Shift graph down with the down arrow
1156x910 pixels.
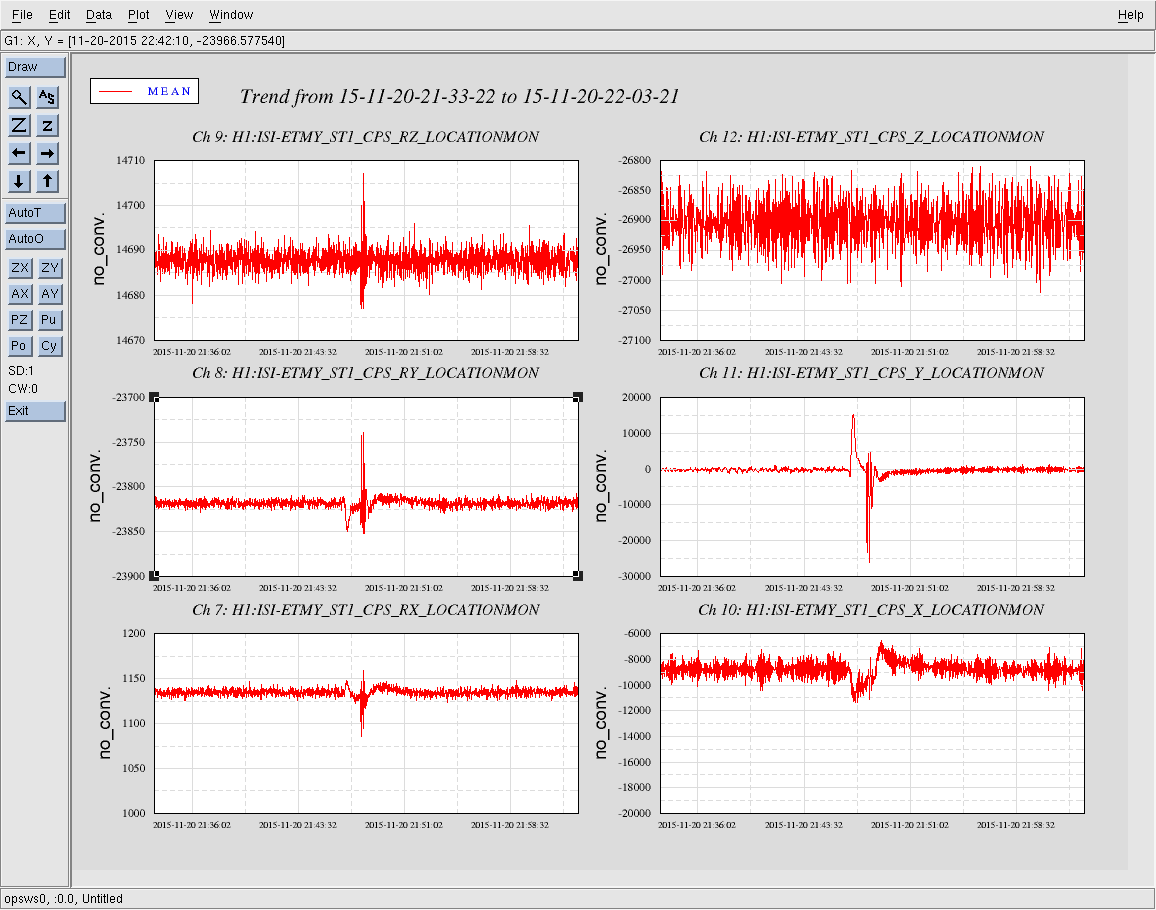(x=19, y=181)
